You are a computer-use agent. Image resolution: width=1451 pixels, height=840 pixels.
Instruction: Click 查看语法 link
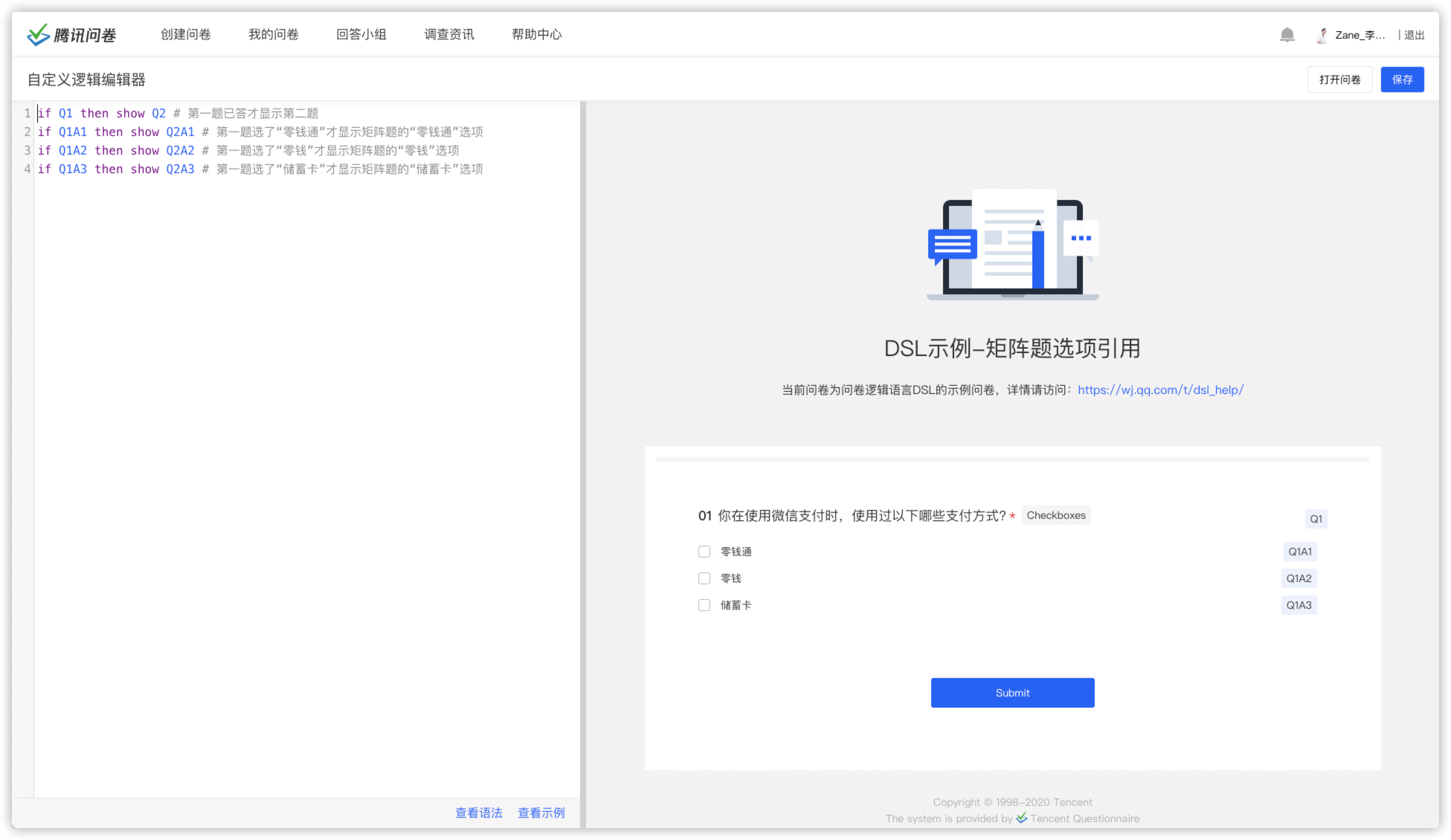(479, 813)
